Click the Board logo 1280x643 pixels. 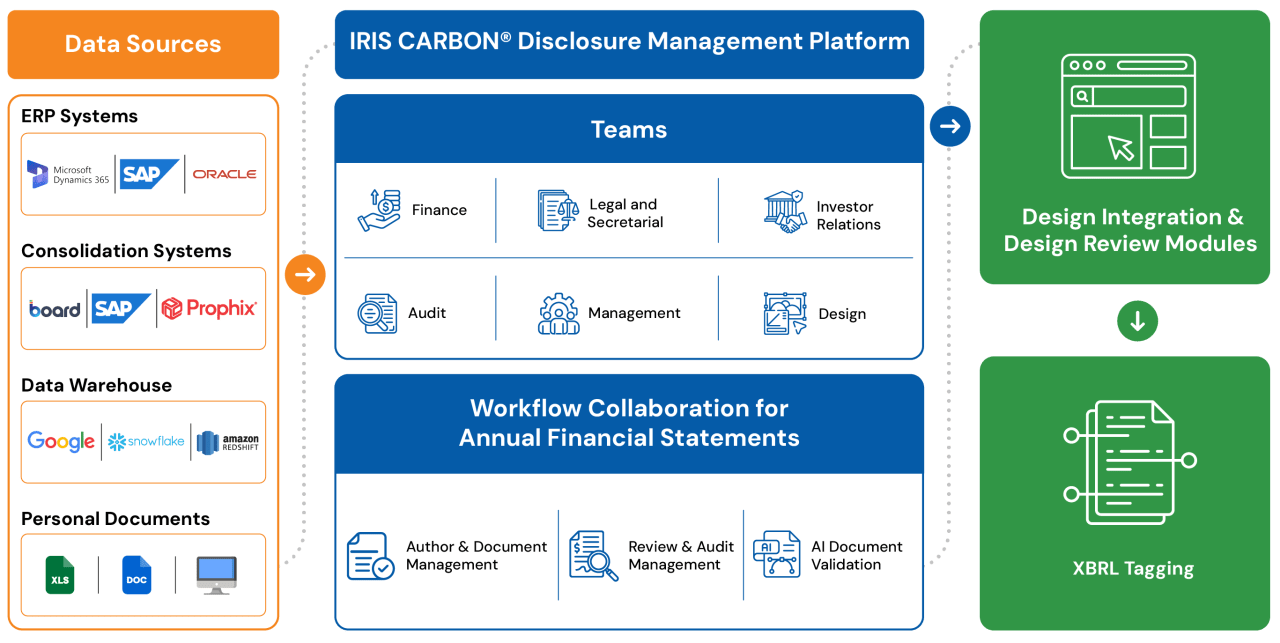[54, 309]
